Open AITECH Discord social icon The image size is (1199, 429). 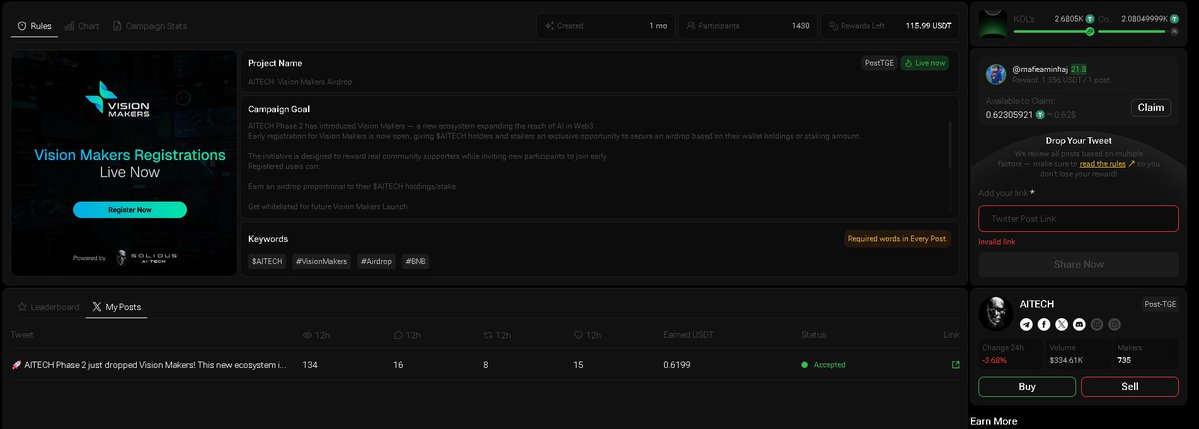point(1079,324)
